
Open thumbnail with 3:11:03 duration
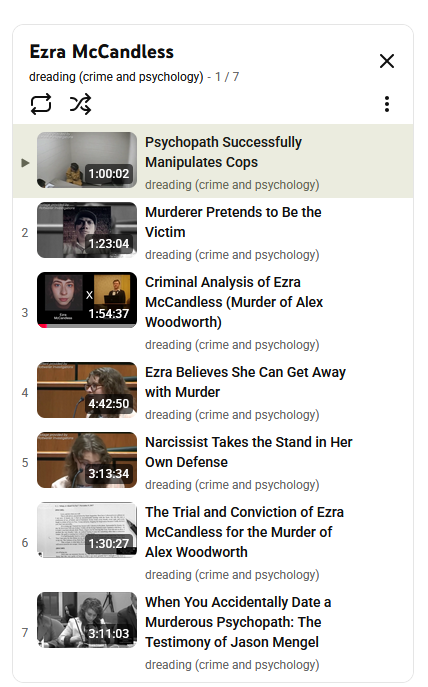point(87,620)
